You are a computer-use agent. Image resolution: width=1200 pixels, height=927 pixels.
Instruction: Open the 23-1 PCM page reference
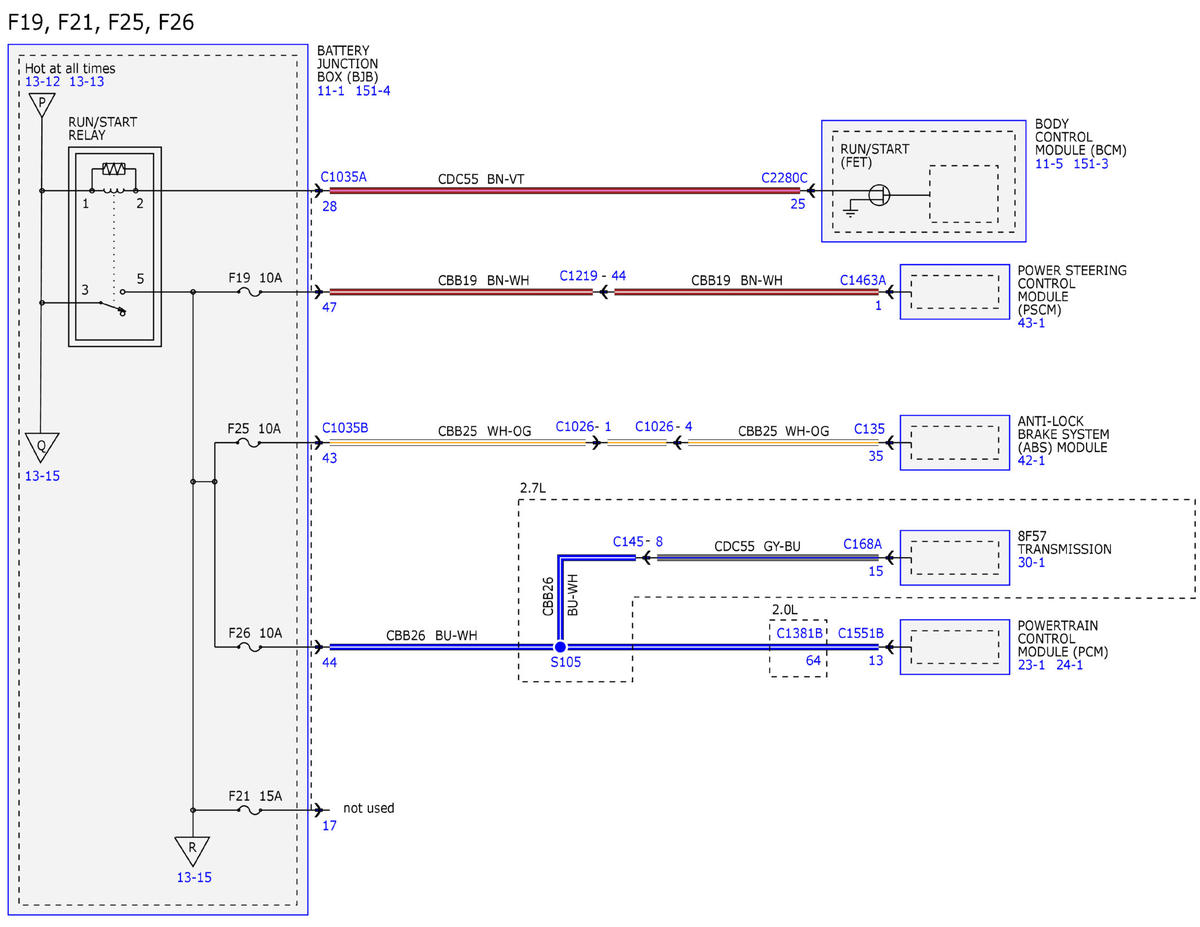coord(1032,665)
